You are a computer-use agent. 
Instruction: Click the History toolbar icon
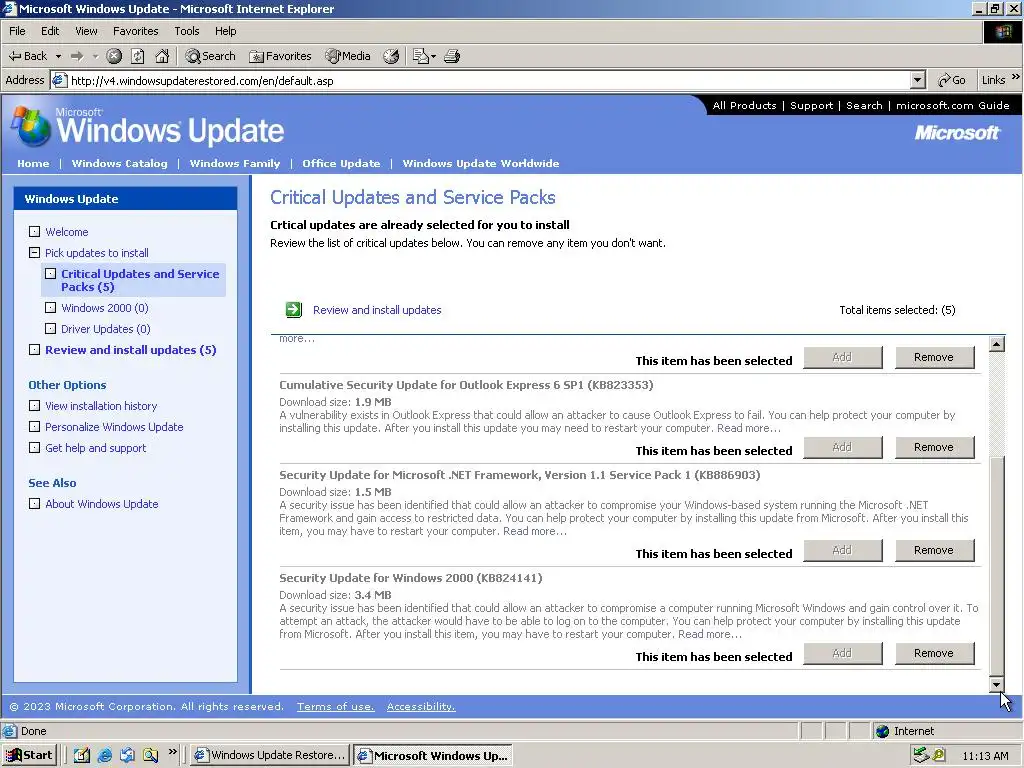(391, 56)
